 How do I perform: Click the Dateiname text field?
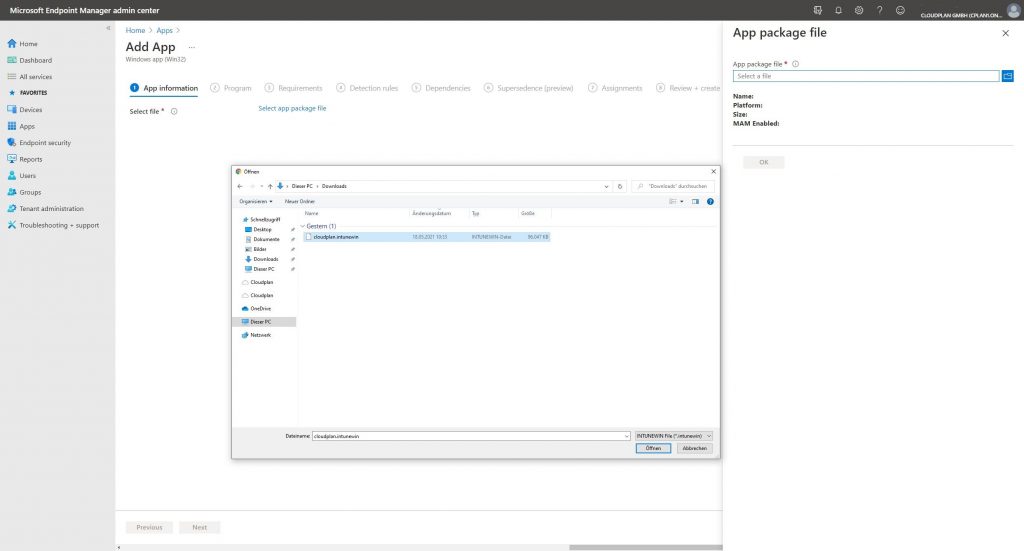(x=468, y=436)
